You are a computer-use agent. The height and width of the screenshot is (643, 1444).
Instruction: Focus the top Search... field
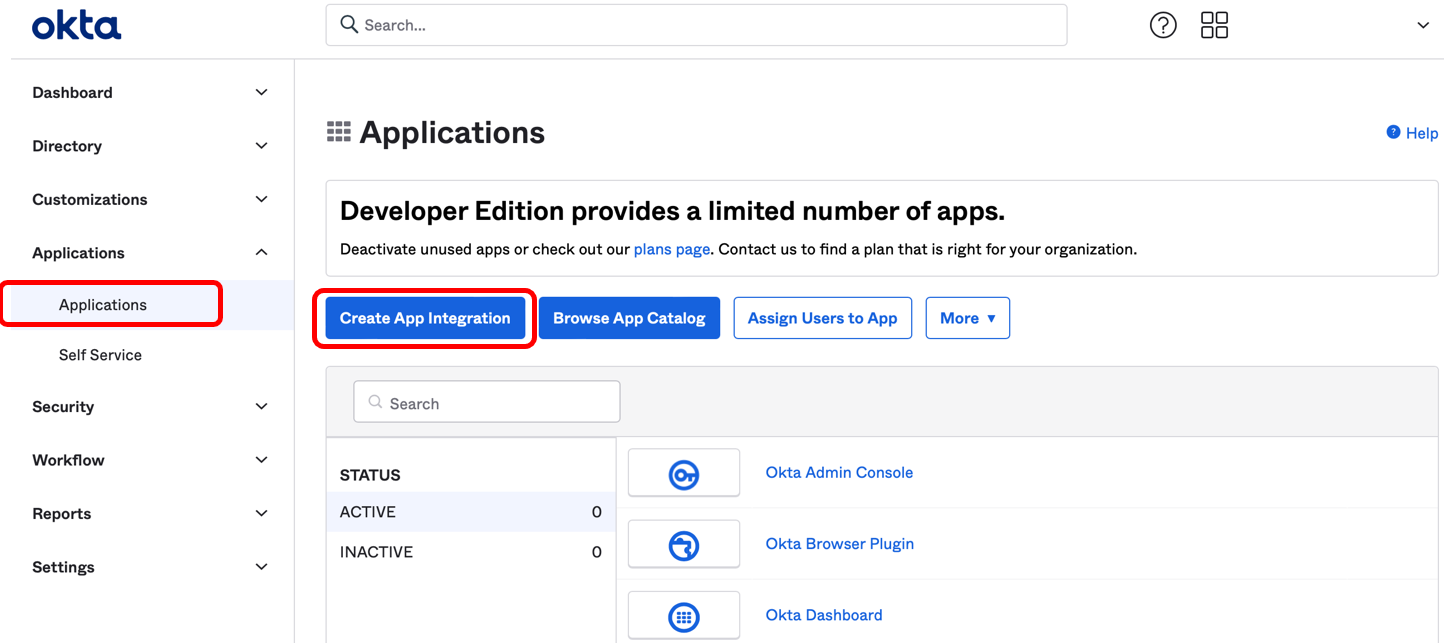[x=696, y=25]
